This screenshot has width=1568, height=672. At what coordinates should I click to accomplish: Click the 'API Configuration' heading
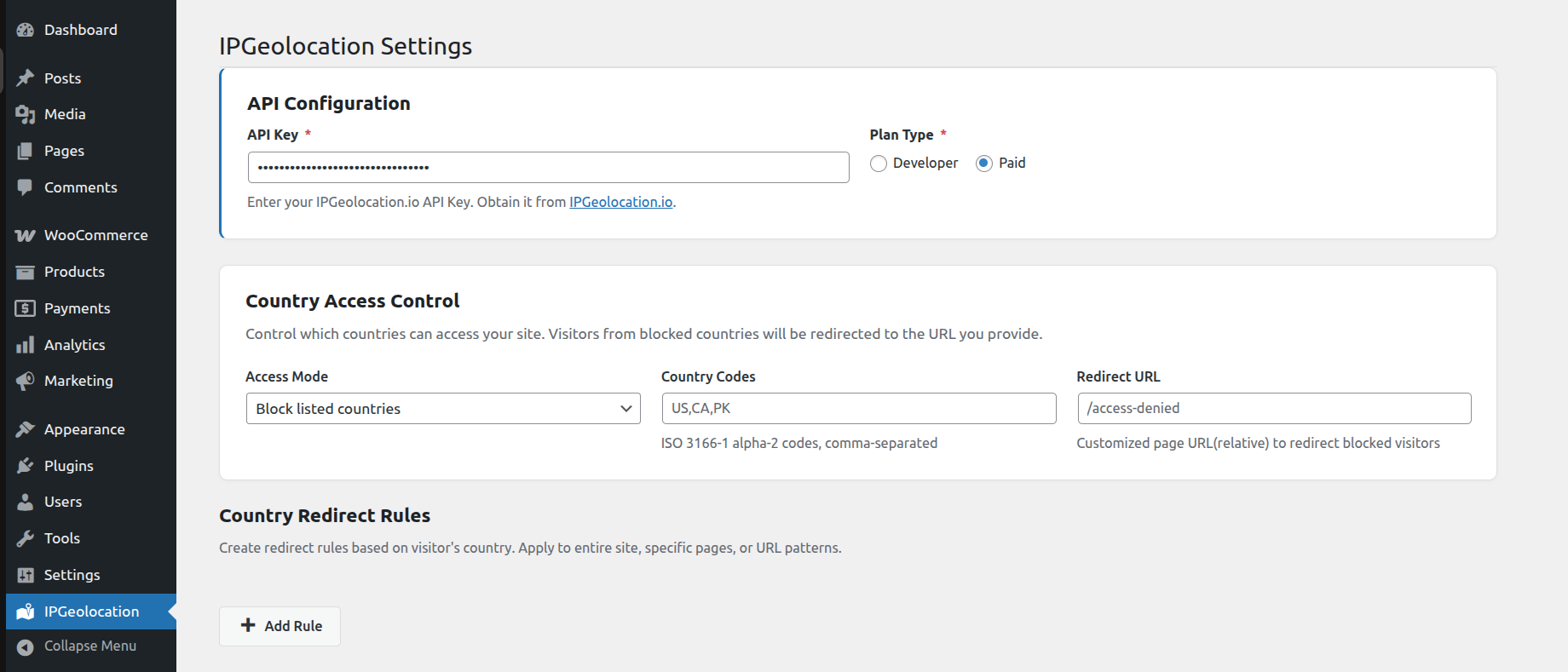tap(329, 103)
